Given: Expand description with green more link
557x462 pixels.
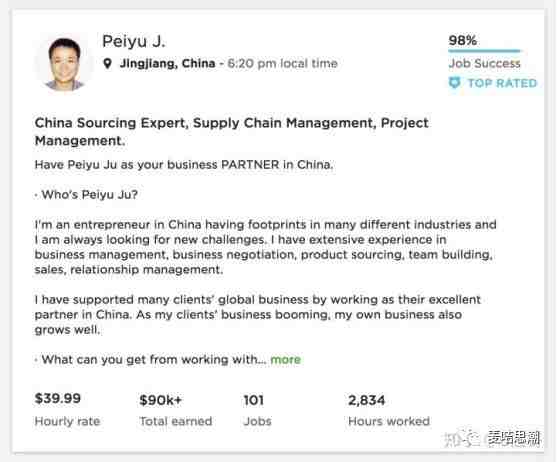Looking at the screenshot, I should coord(286,359).
